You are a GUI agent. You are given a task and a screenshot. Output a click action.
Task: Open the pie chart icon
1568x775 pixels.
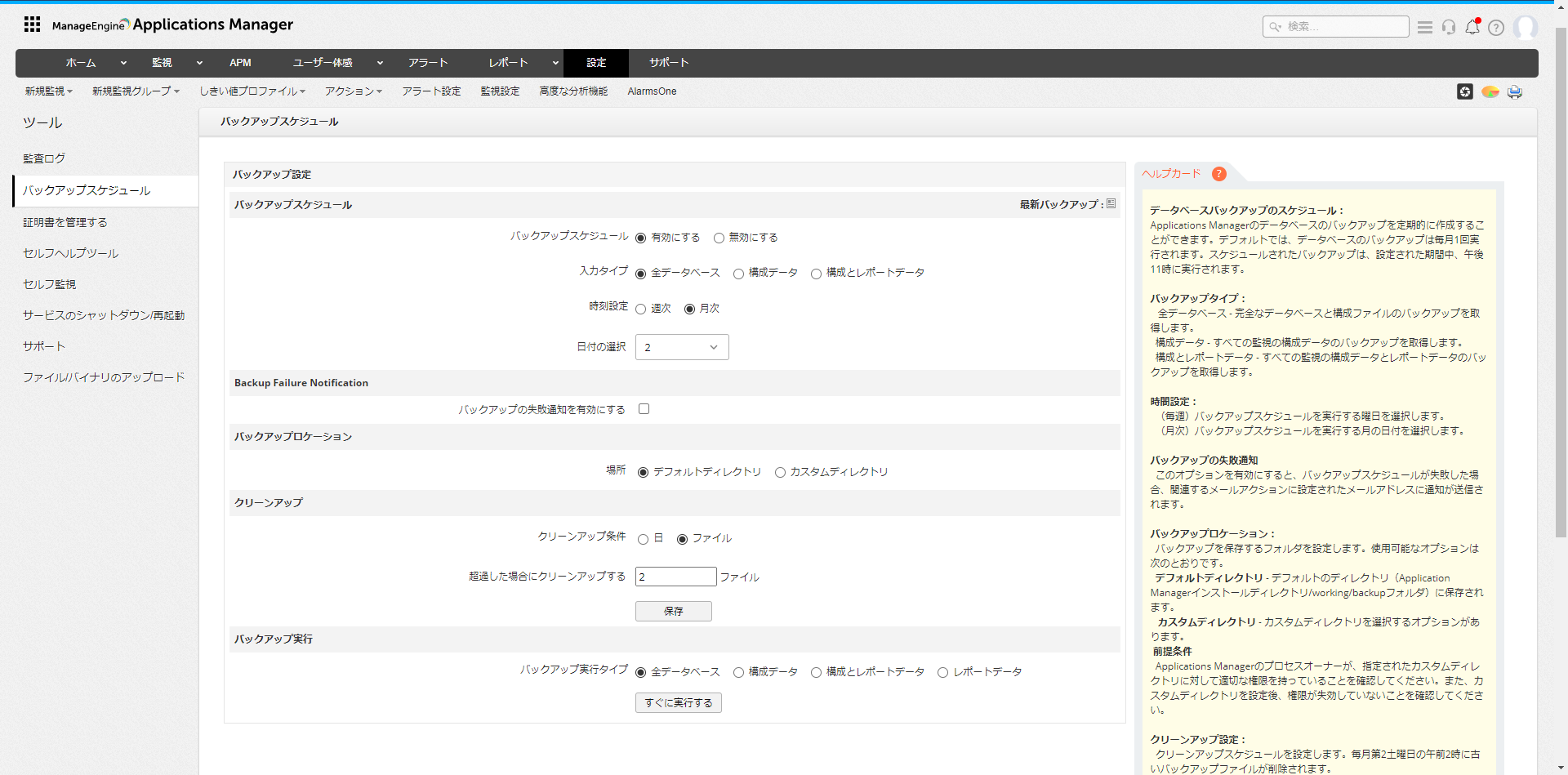1490,91
